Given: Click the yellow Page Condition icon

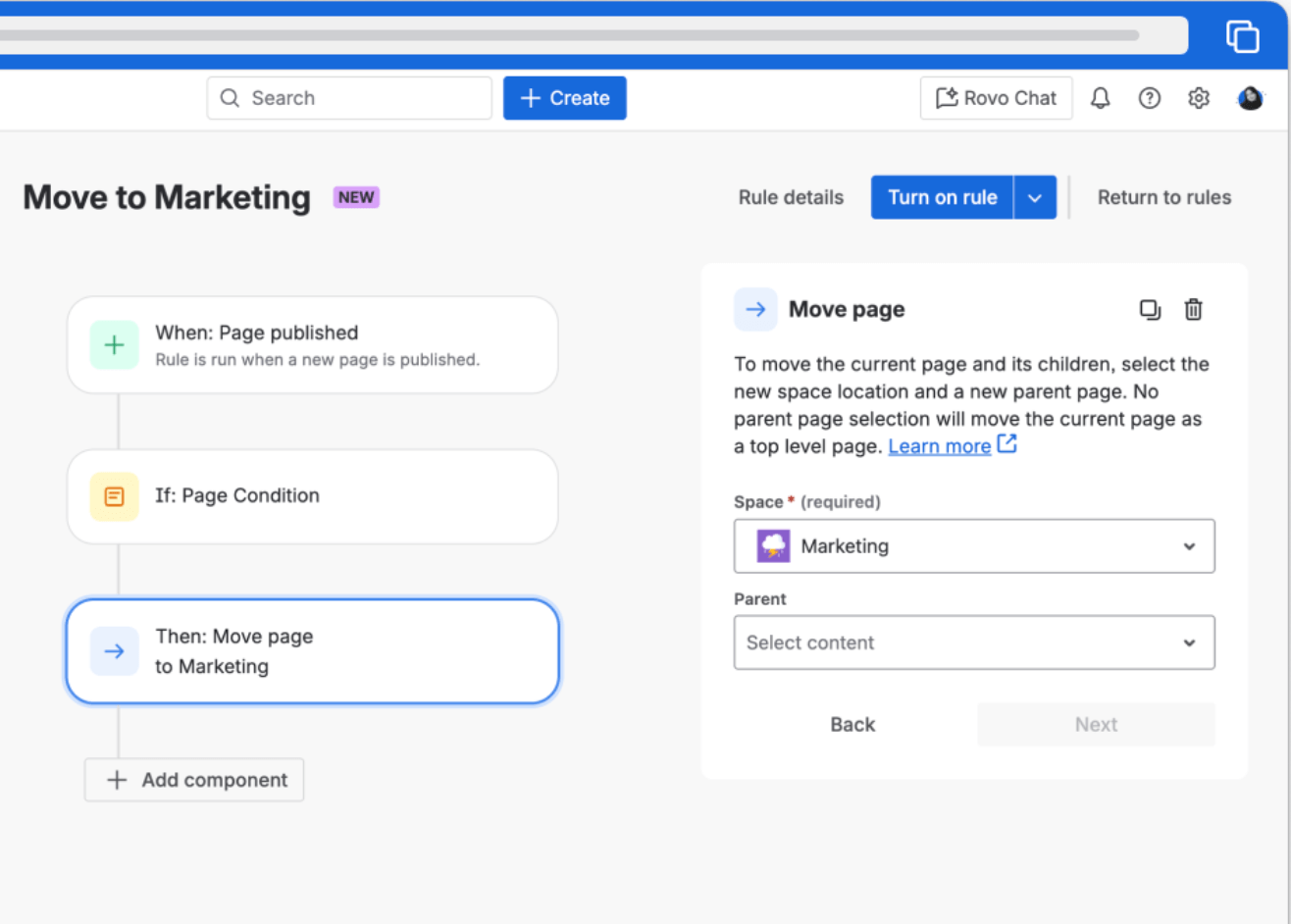Looking at the screenshot, I should pyautogui.click(x=115, y=496).
